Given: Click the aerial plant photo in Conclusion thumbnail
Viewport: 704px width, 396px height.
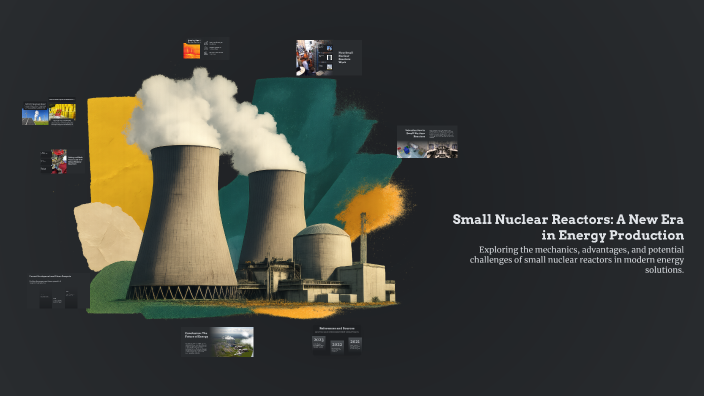Looking at the screenshot, I should pyautogui.click(x=232, y=342).
